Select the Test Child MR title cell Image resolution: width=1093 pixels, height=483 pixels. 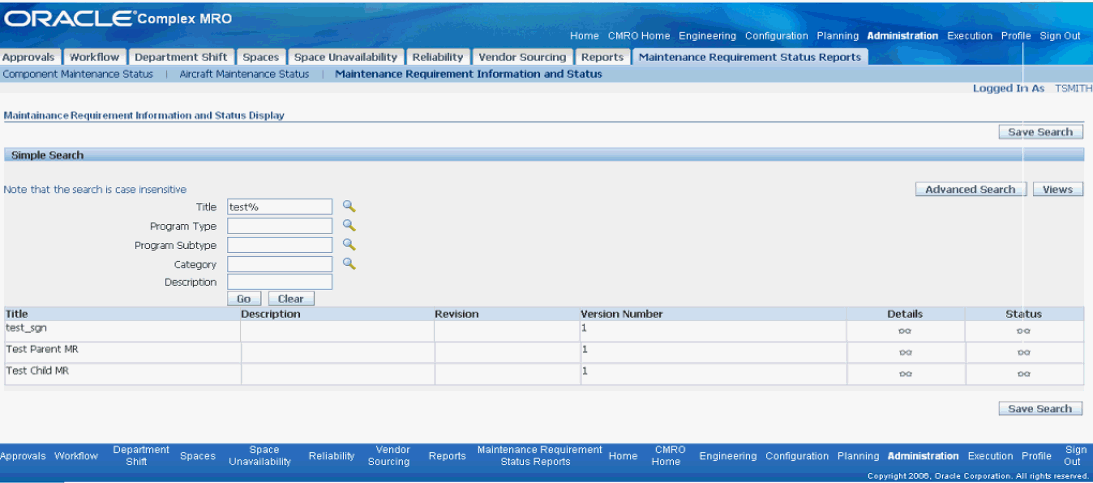[123, 374]
